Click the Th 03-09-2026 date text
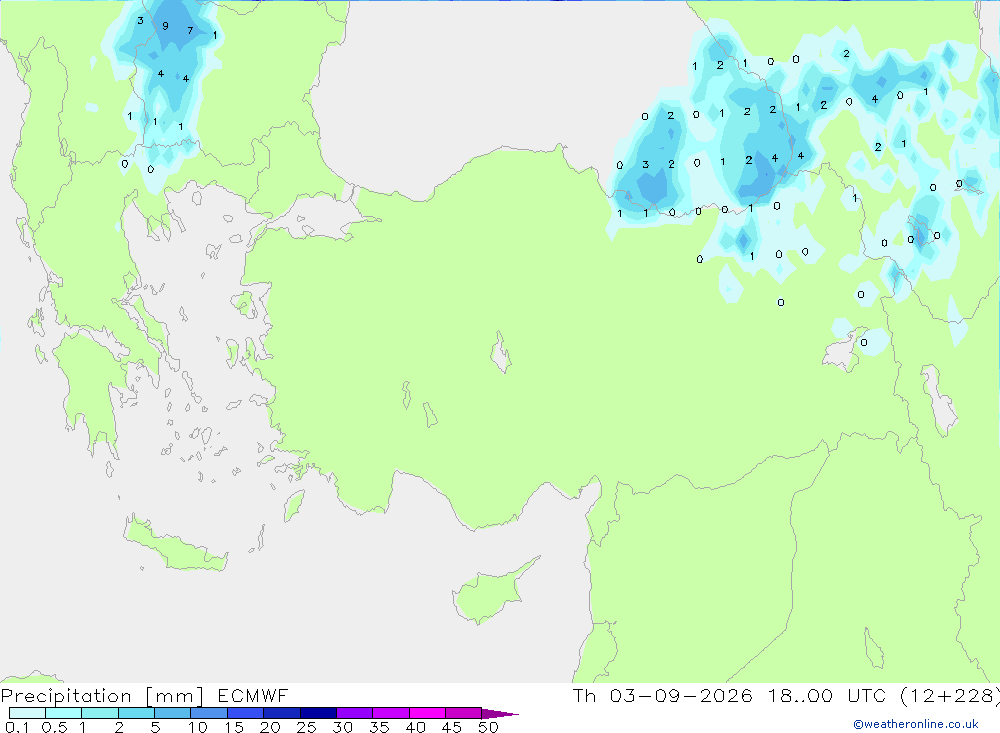The height and width of the screenshot is (733, 1000). [x=663, y=695]
